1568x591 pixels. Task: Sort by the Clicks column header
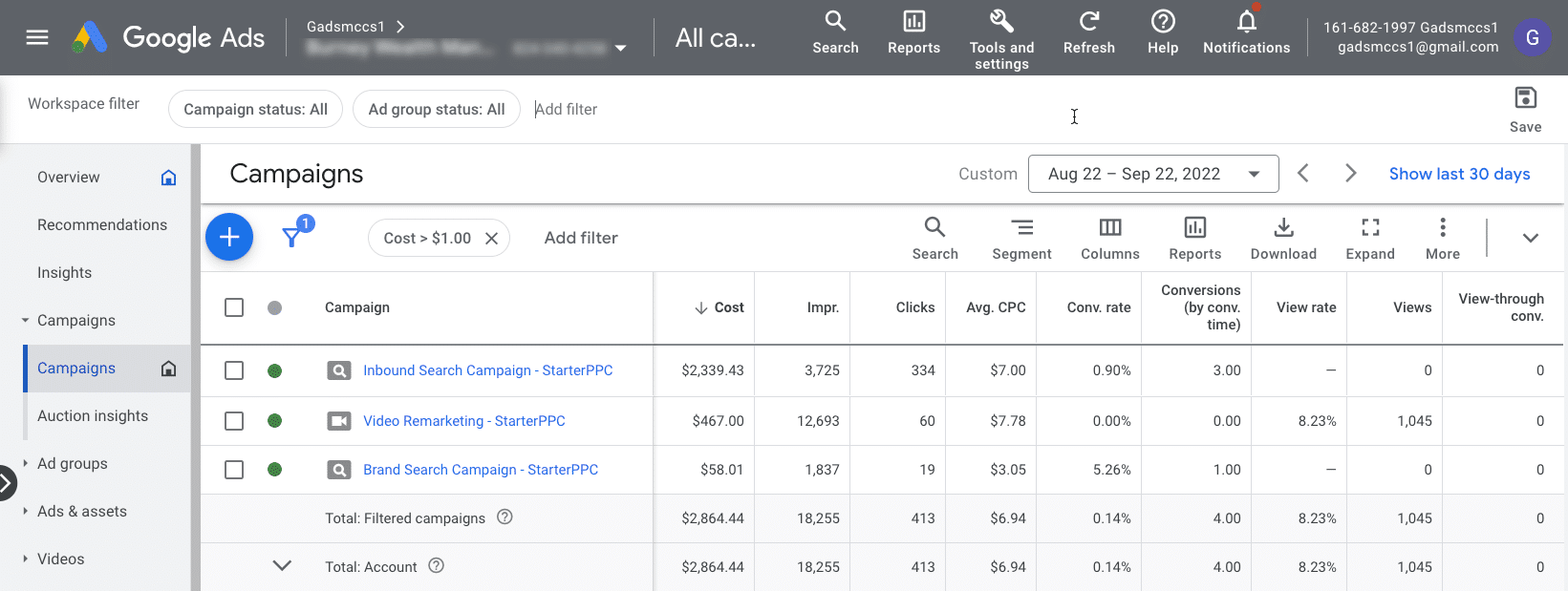click(x=915, y=307)
